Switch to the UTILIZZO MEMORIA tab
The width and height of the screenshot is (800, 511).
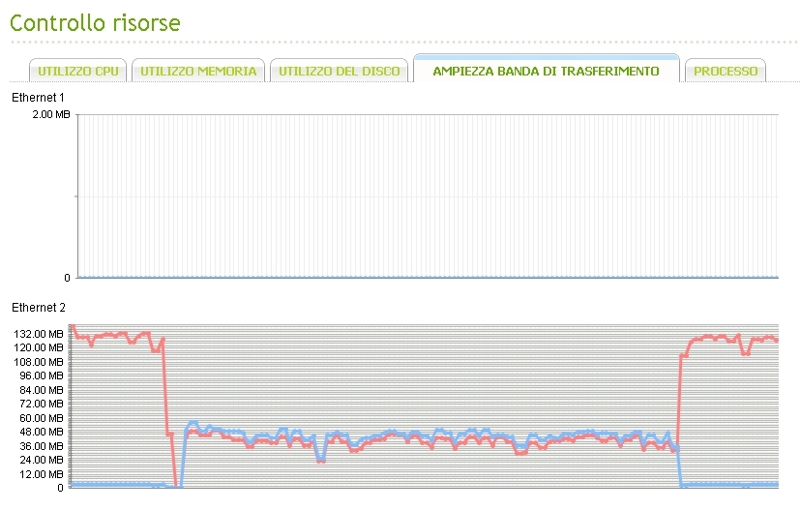pos(198,71)
